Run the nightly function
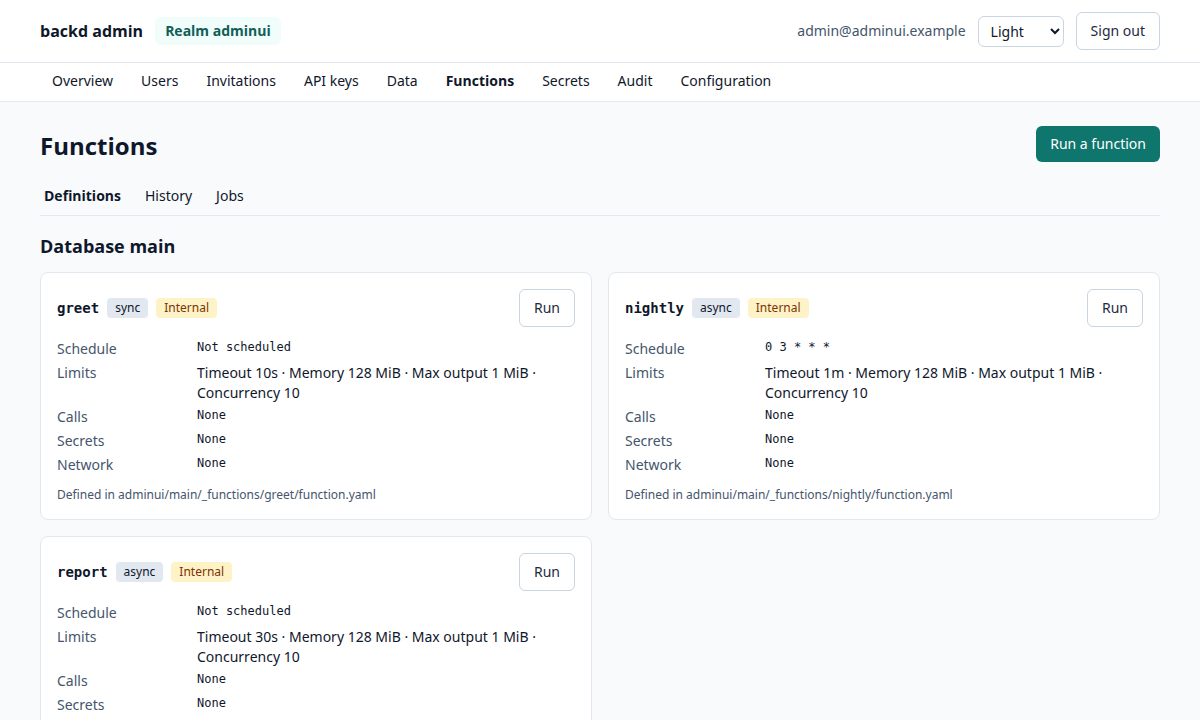The image size is (1200, 720). pyautogui.click(x=1114, y=308)
